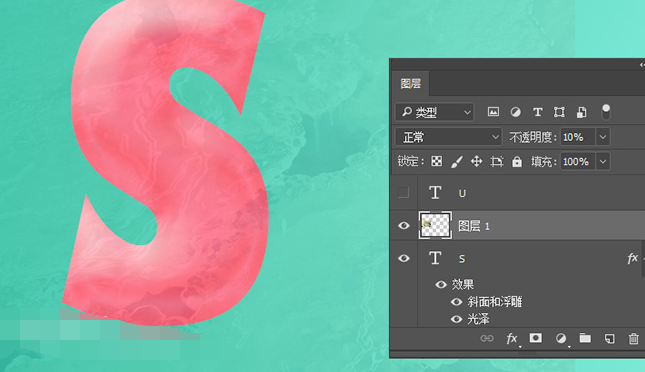This screenshot has height=372, width=645.
Task: Lock image pixels brush icon
Action: [457, 162]
